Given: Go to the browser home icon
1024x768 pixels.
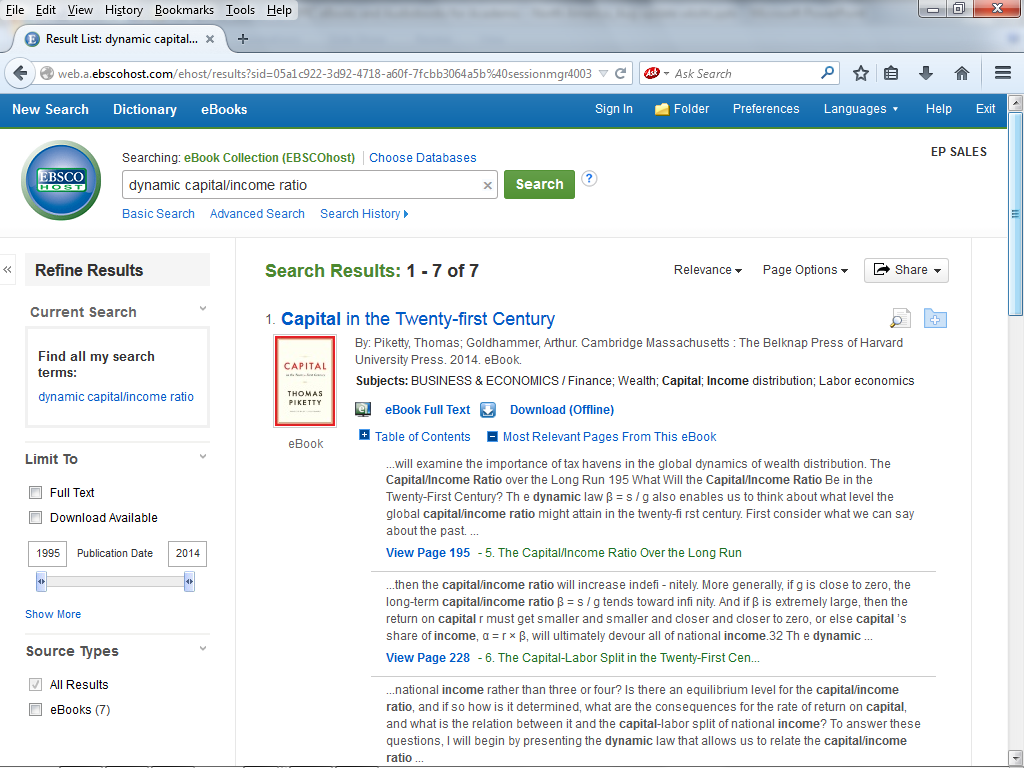Looking at the screenshot, I should pos(961,73).
